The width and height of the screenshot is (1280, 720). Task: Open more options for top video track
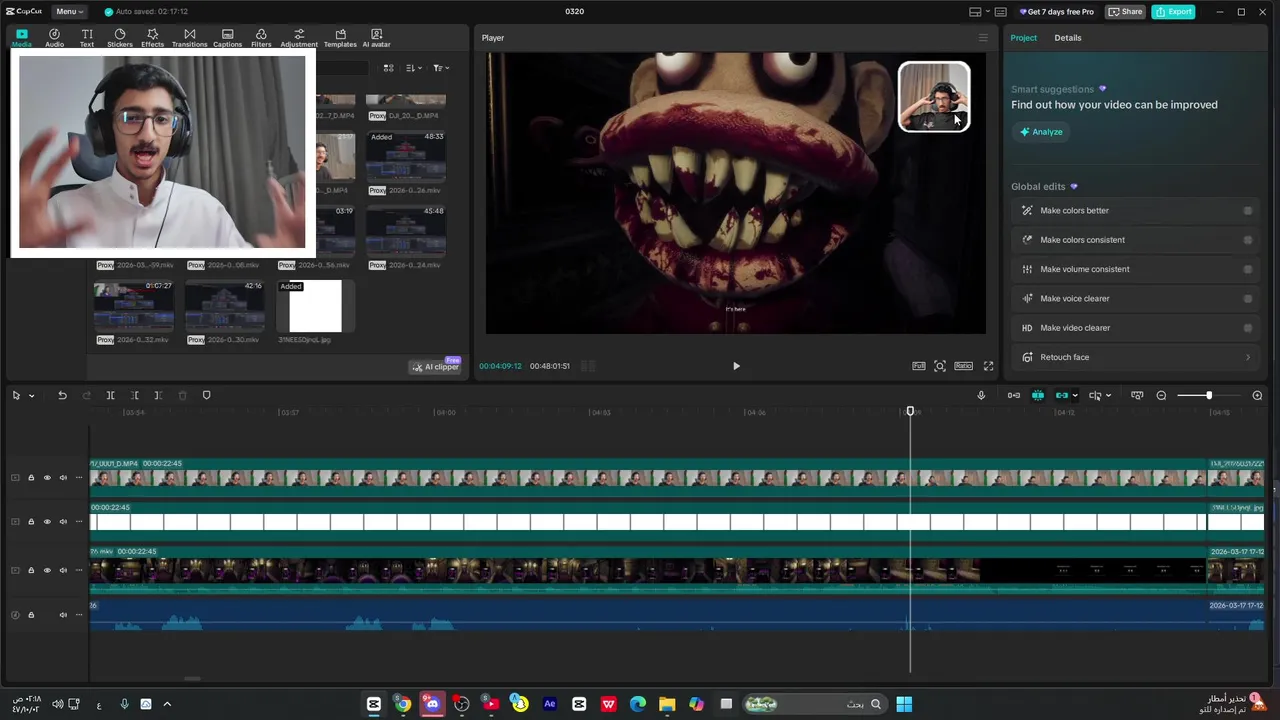click(79, 478)
